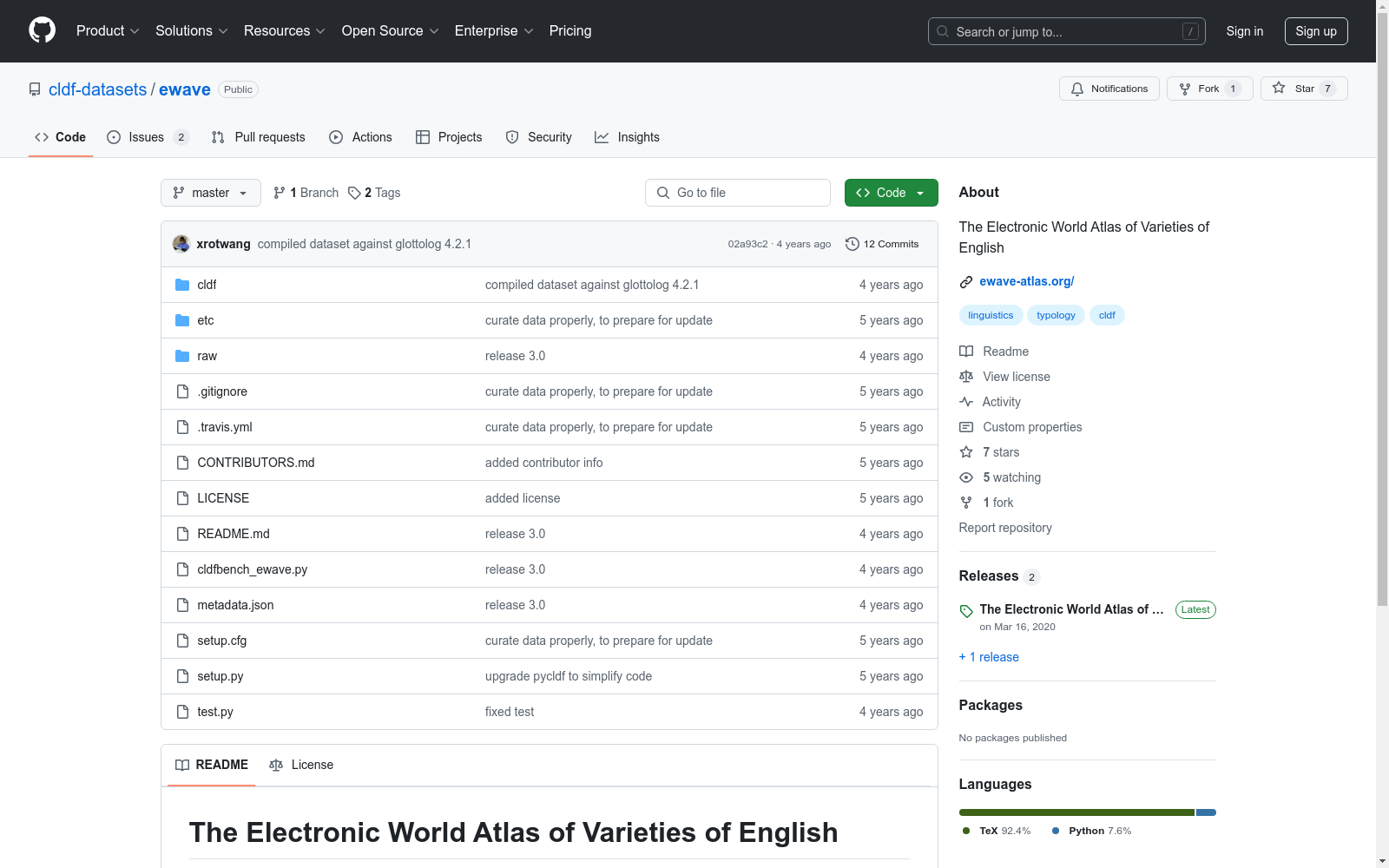
Task: Click the Go to file input
Action: pos(738,193)
